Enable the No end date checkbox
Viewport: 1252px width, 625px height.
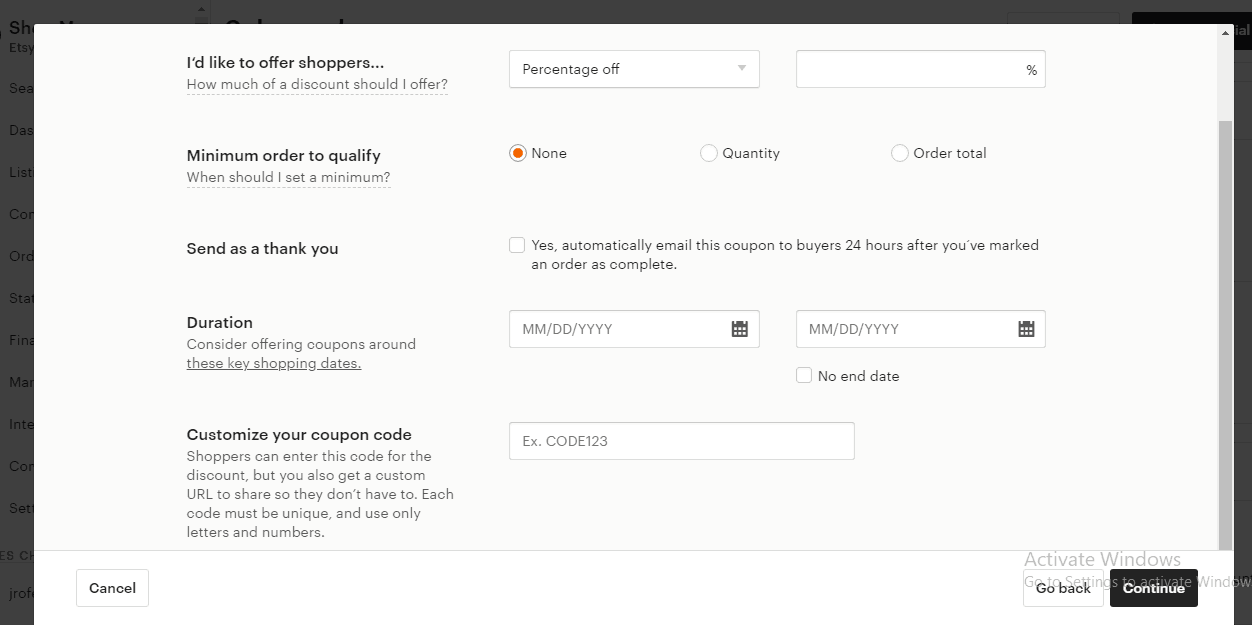click(804, 375)
